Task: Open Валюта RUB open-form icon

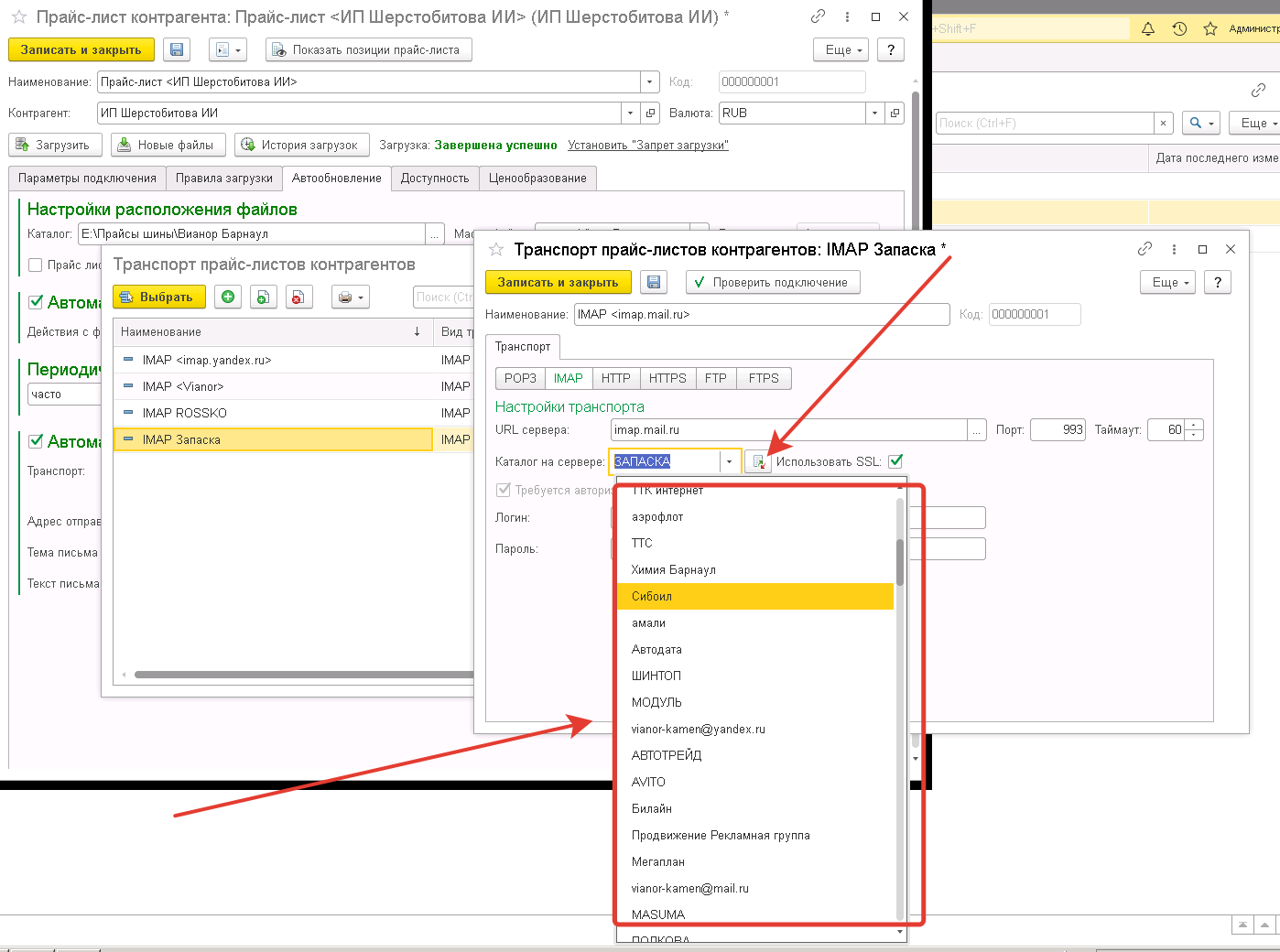Action: [895, 113]
